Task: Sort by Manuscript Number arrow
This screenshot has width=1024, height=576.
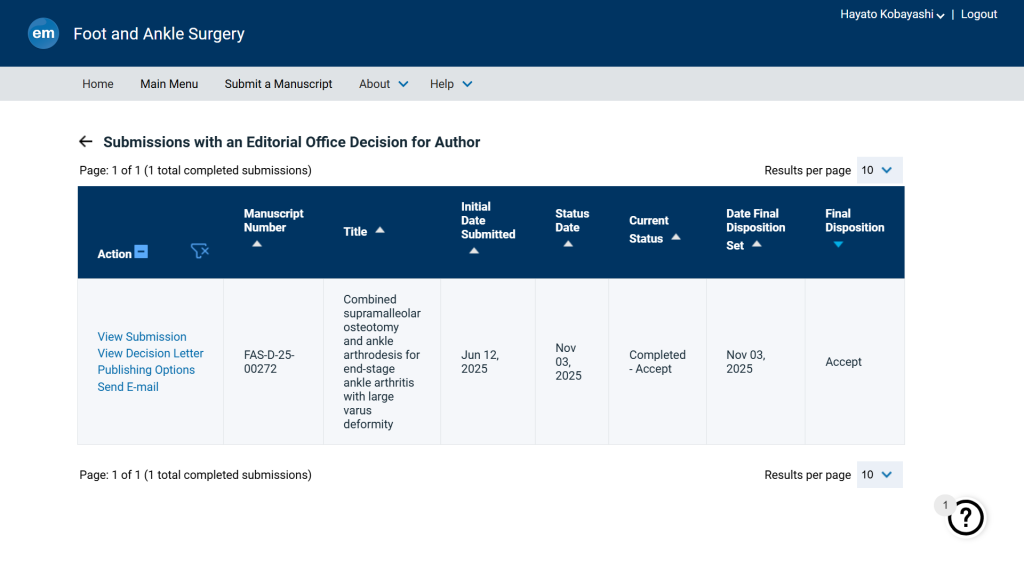Action: [x=257, y=244]
